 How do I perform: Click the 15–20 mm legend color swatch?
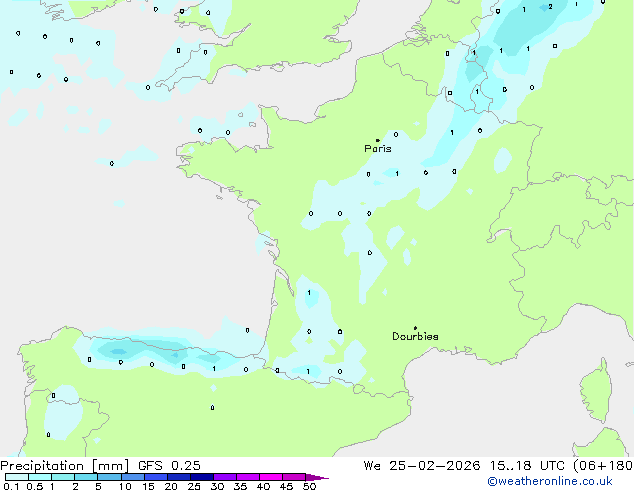(x=156, y=477)
